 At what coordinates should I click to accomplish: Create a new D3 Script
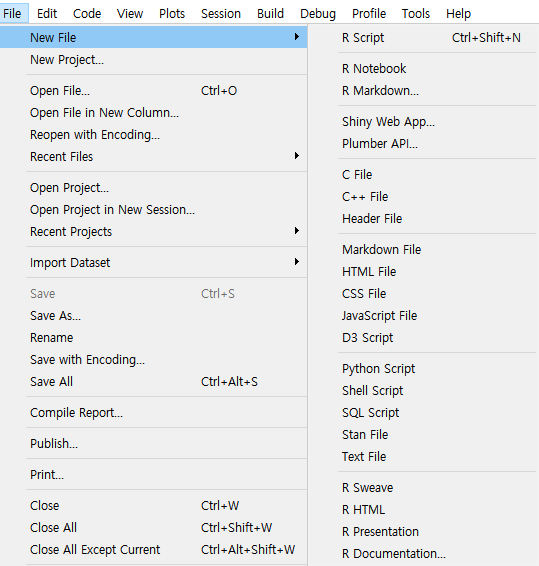click(423, 338)
